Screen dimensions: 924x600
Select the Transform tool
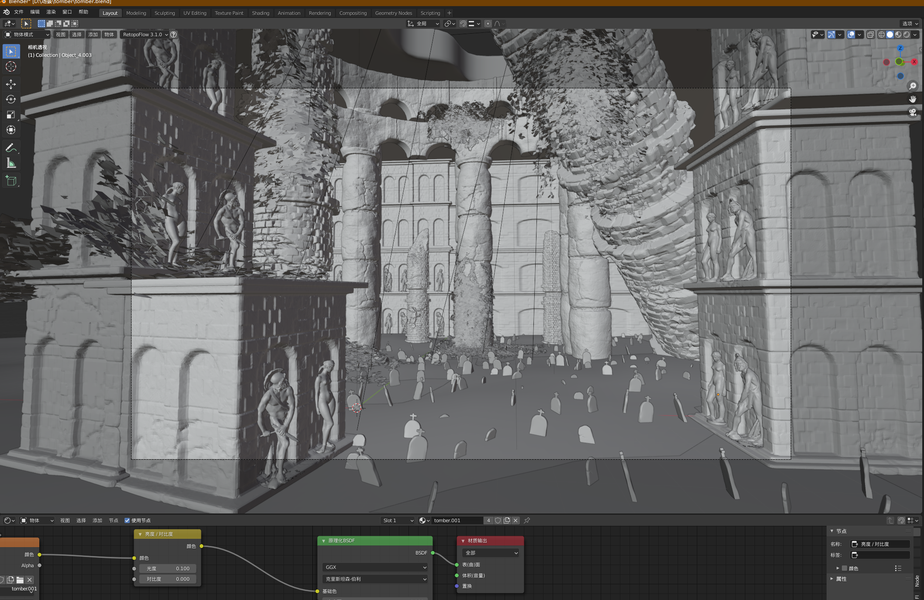click(11, 130)
